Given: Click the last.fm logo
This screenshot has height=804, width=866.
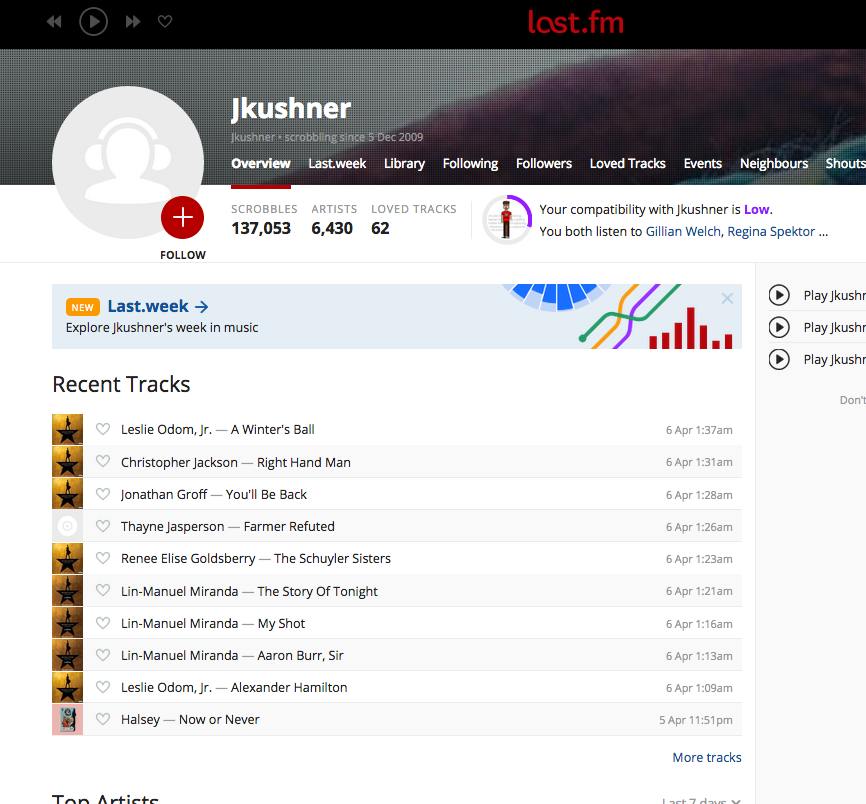Looking at the screenshot, I should click(x=576, y=23).
